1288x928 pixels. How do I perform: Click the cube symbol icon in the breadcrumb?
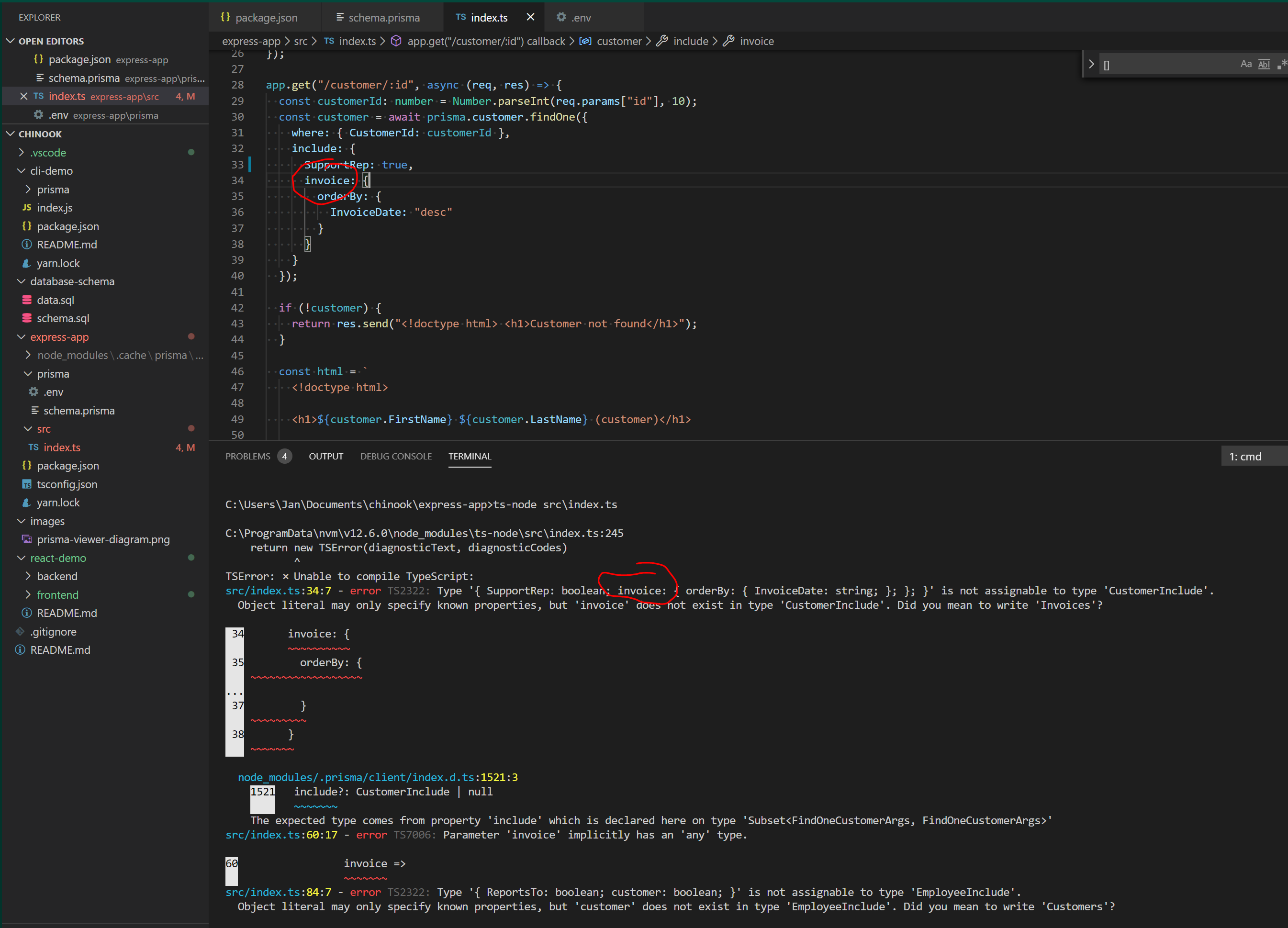tap(396, 41)
